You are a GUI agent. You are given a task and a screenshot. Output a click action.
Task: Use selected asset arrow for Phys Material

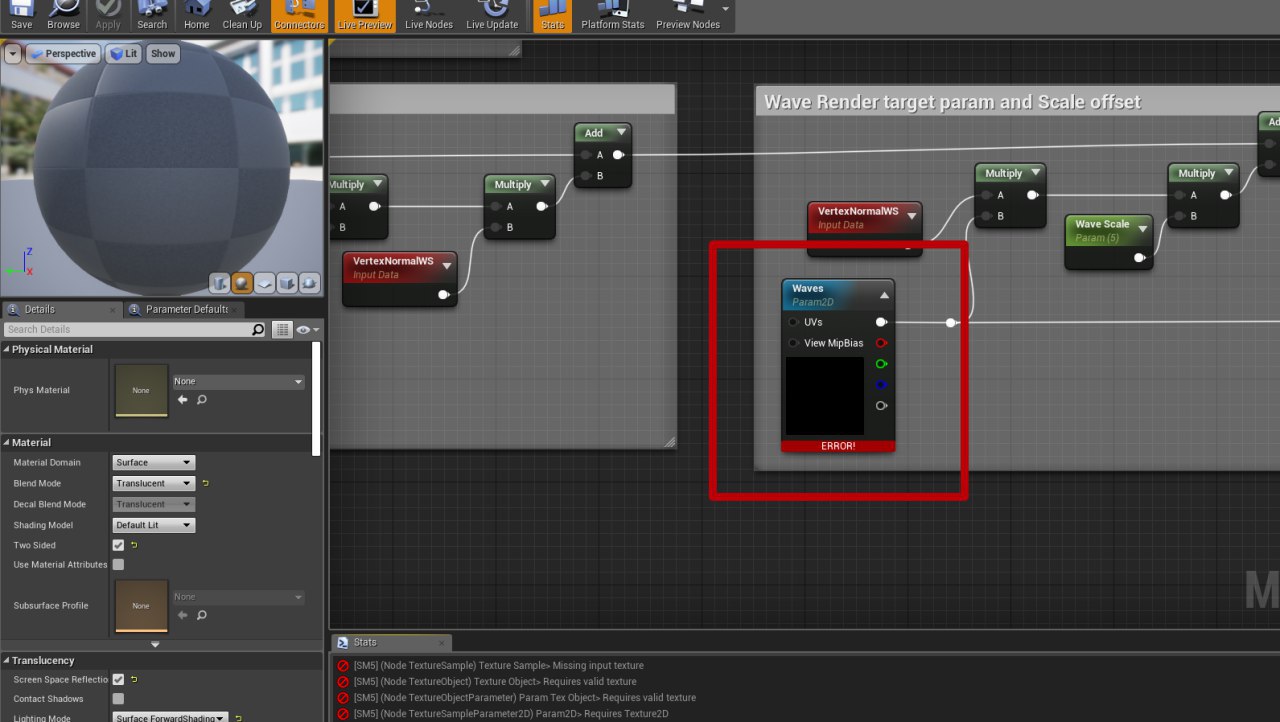pos(183,399)
